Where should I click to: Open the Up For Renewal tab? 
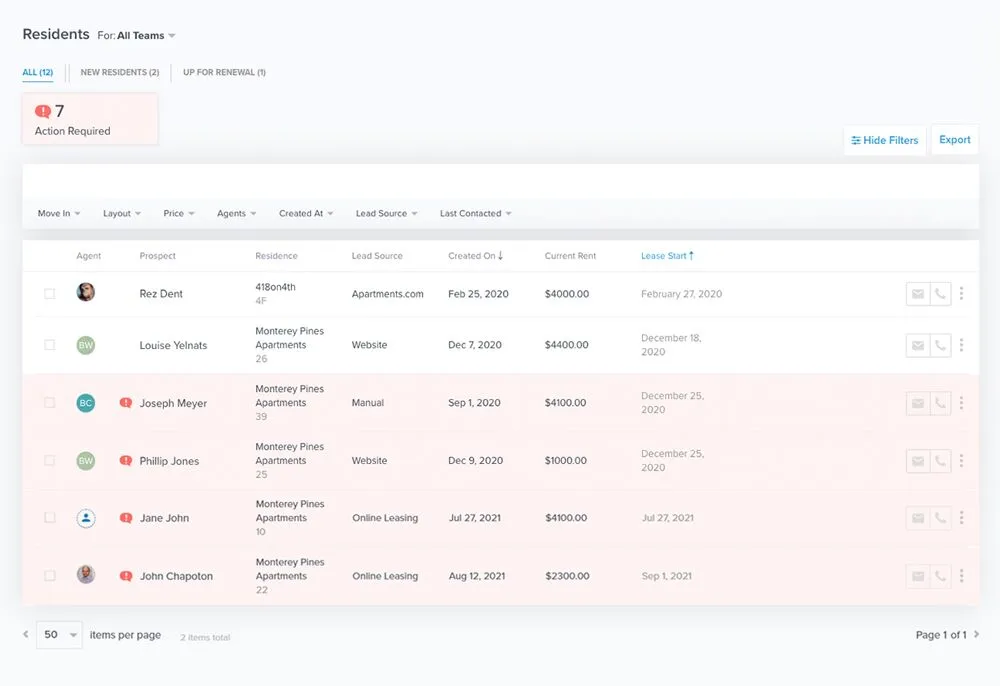[224, 72]
